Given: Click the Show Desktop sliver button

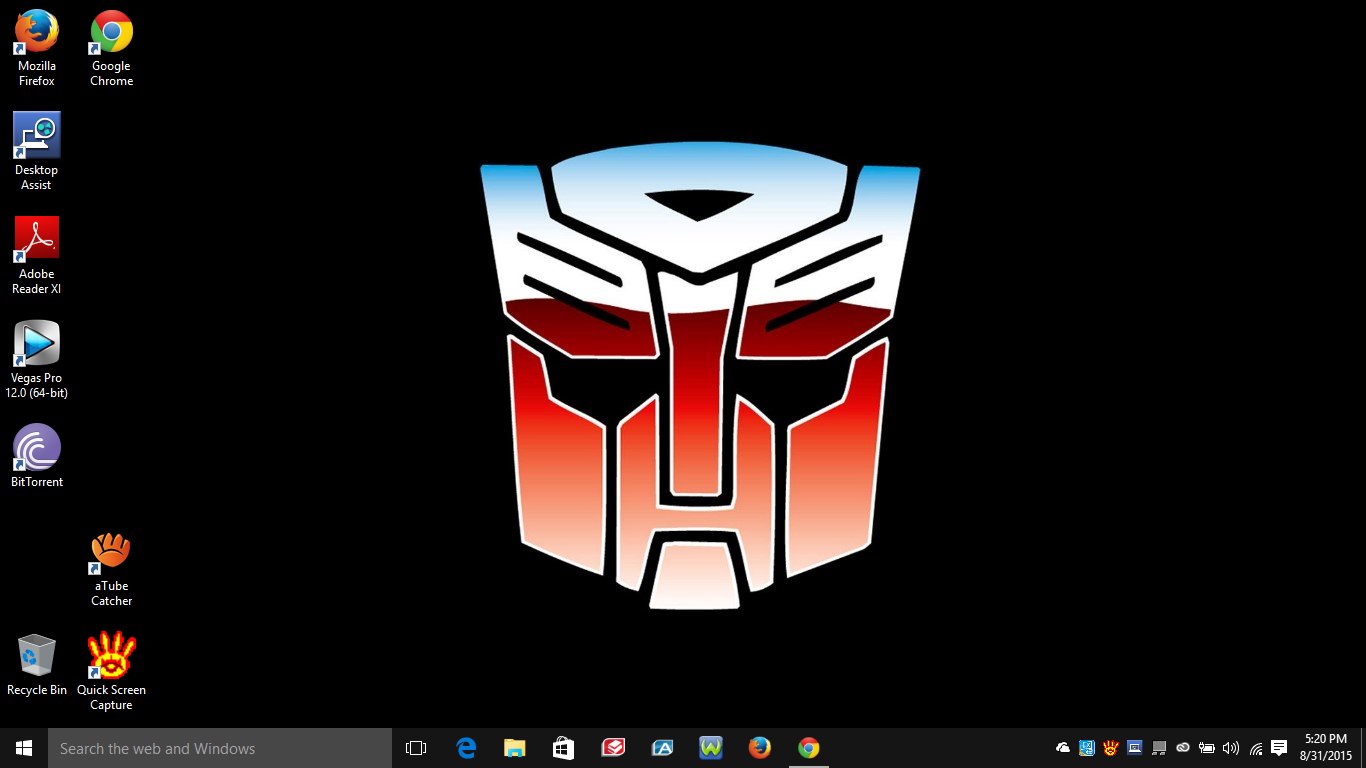Looking at the screenshot, I should [x=1363, y=748].
